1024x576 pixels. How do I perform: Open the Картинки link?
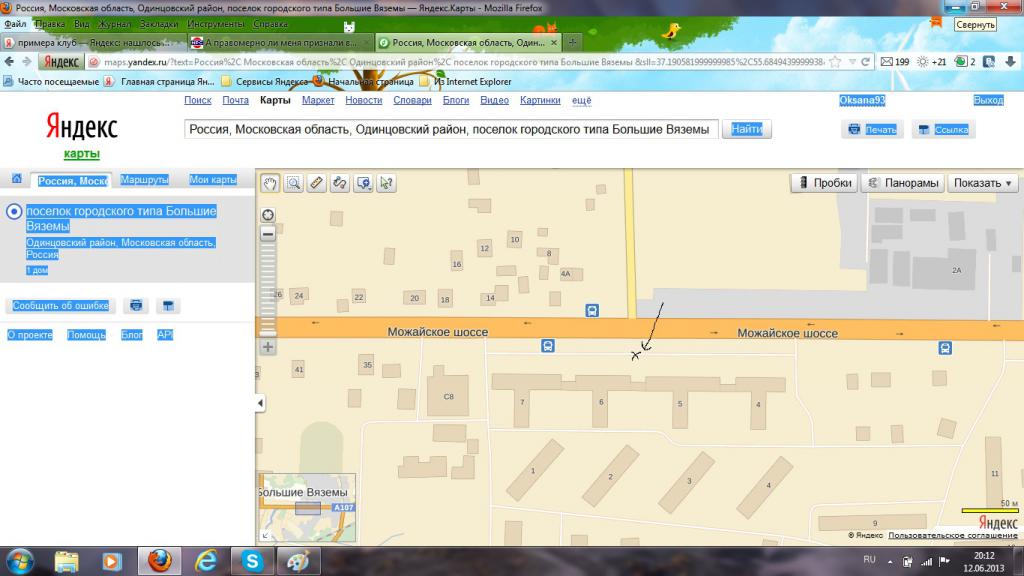point(540,101)
